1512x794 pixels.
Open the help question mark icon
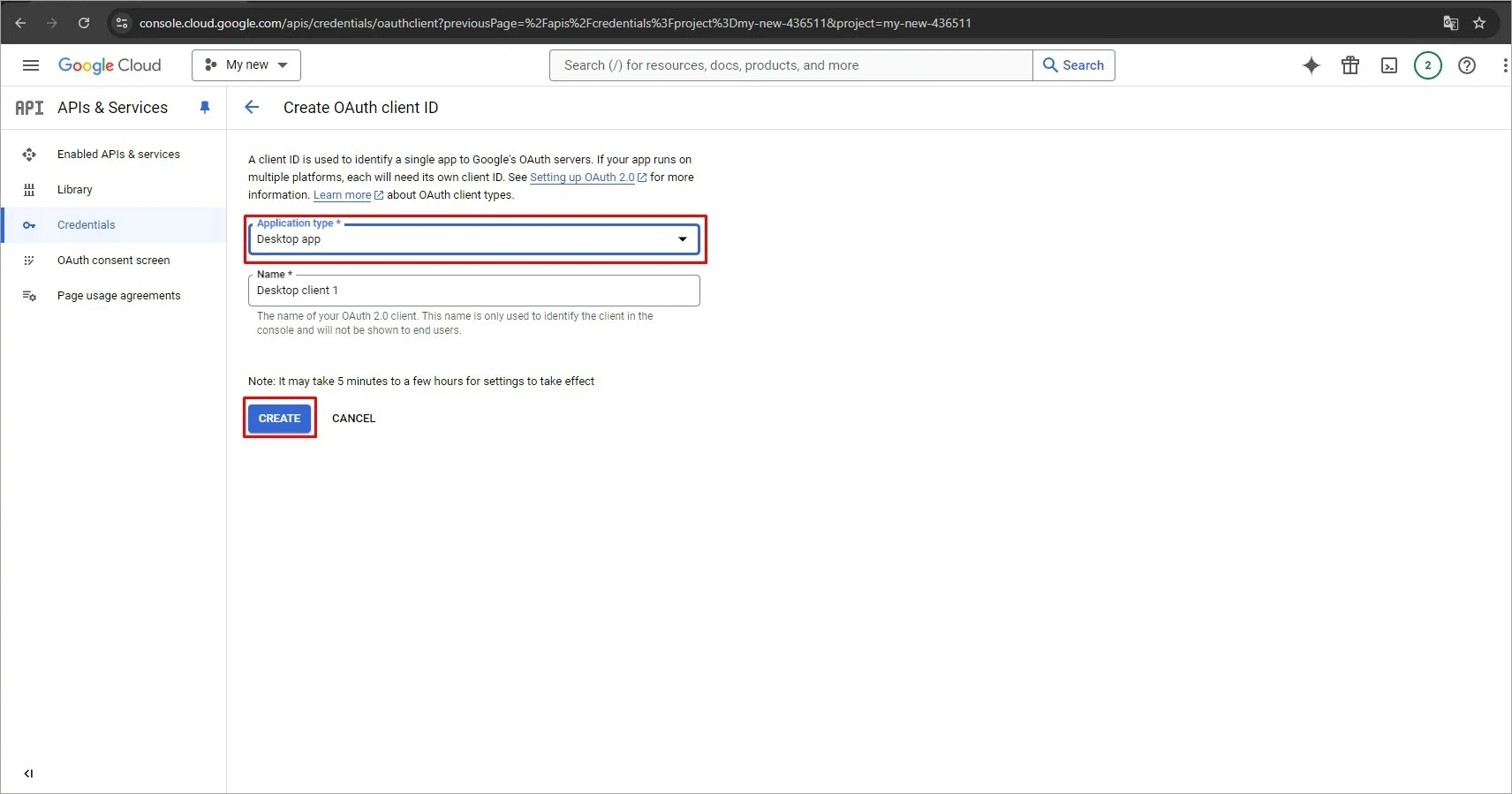point(1466,65)
